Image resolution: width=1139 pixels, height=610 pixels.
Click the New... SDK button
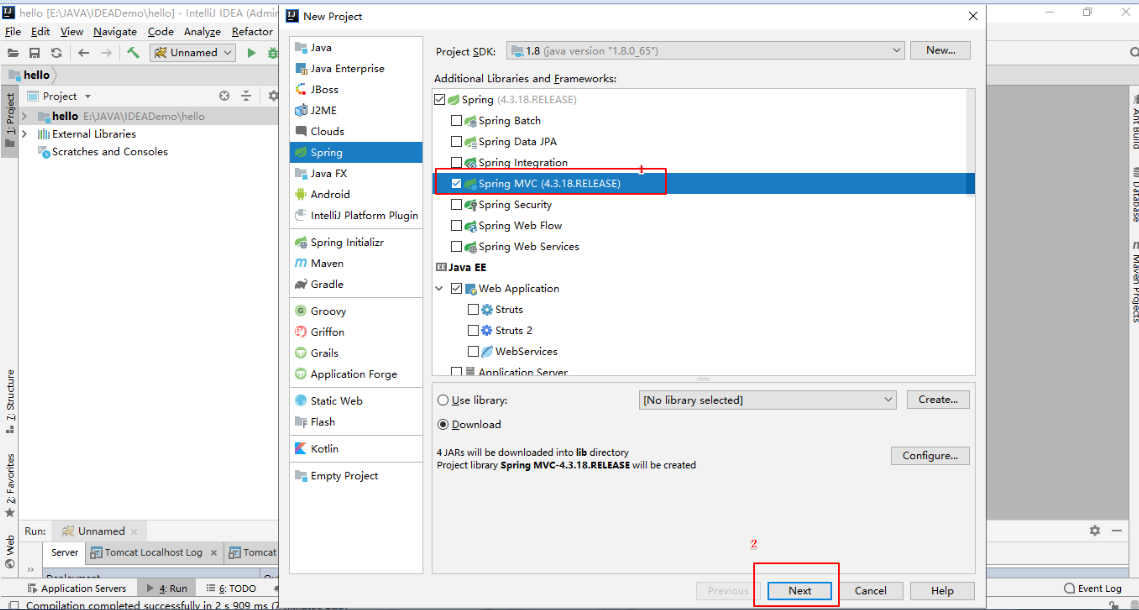[939, 51]
